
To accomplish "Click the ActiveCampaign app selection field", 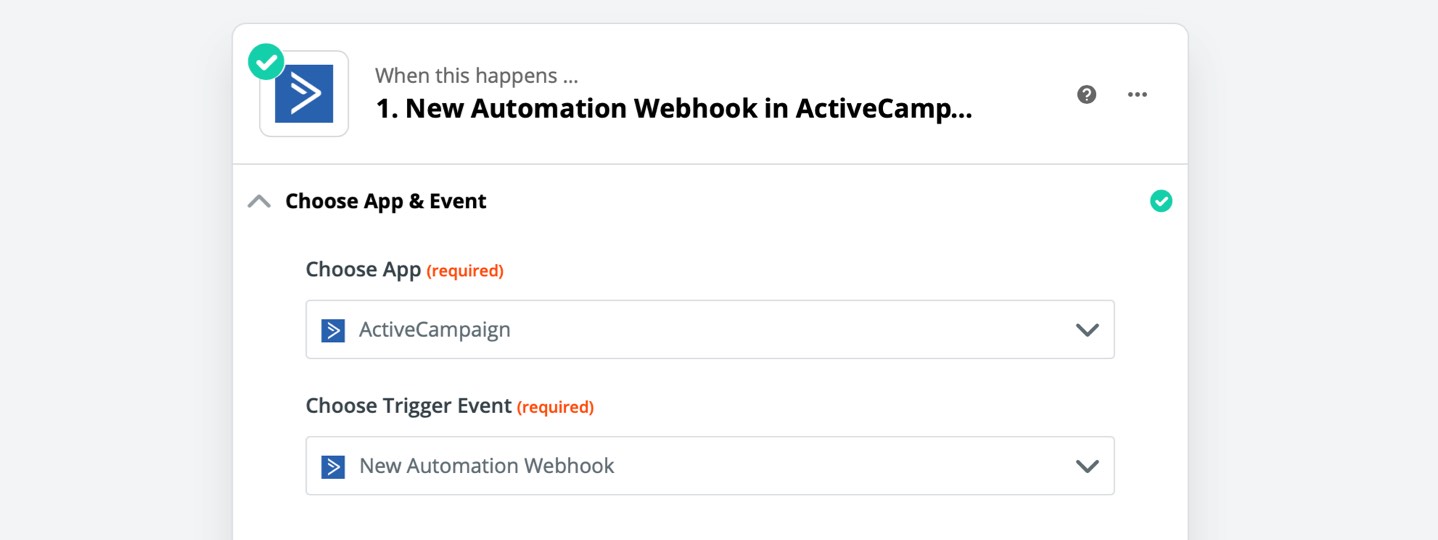I will 710,329.
